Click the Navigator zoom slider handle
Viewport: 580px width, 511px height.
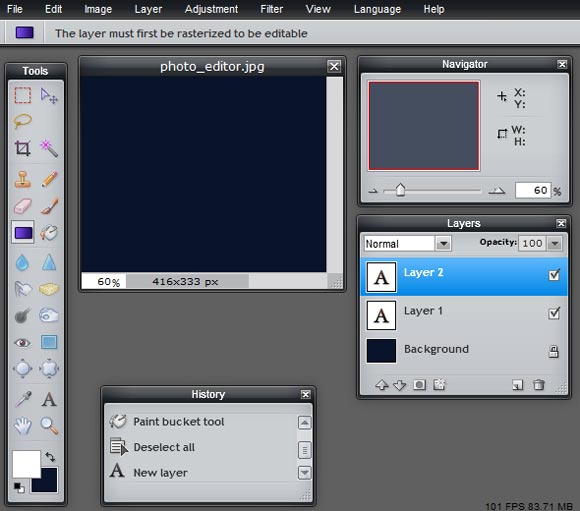(x=400, y=190)
